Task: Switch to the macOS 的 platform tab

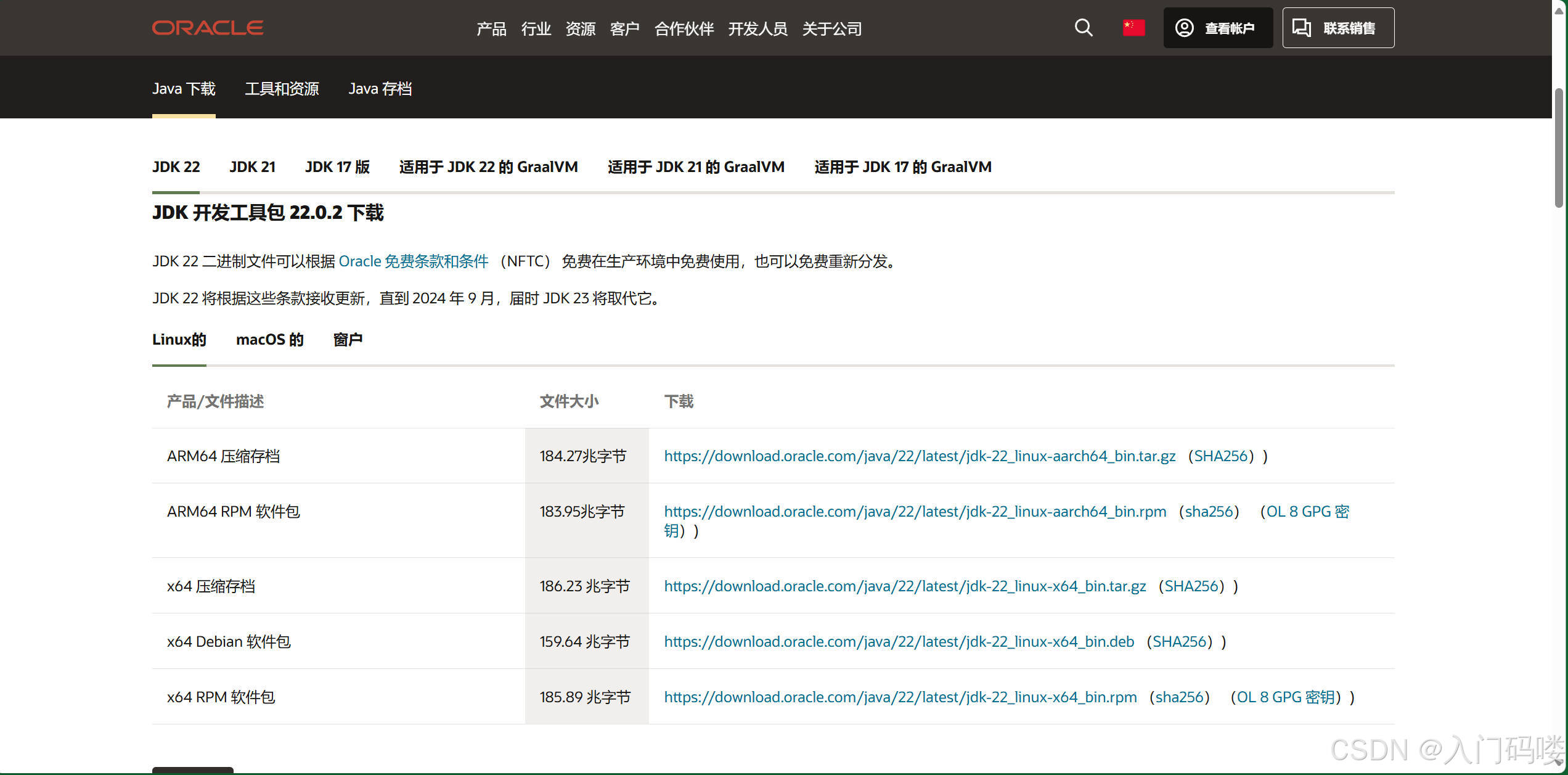Action: 269,340
